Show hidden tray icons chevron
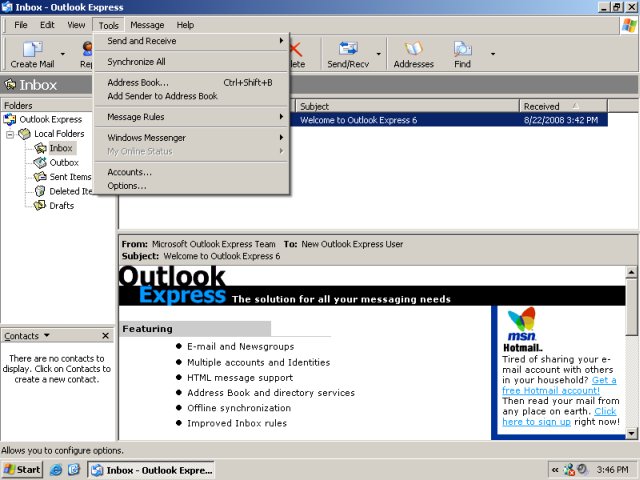 [x=556, y=470]
